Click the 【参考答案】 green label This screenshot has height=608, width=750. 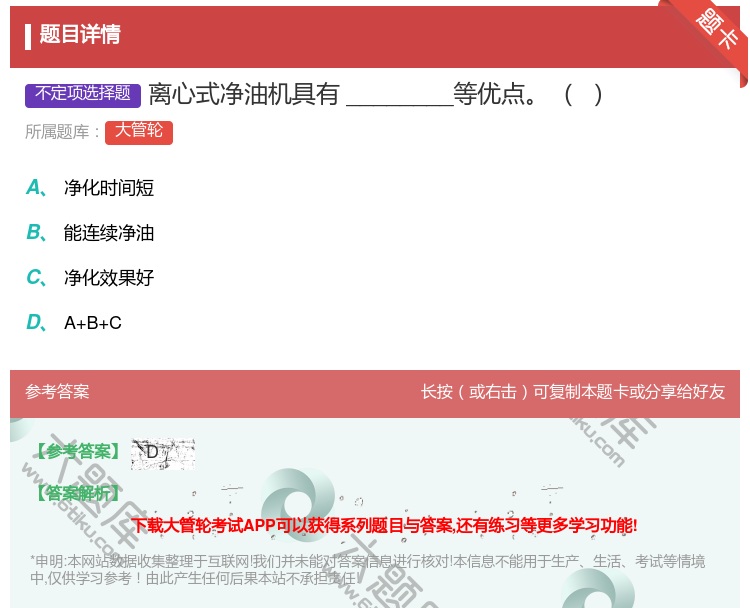pyautogui.click(x=78, y=451)
